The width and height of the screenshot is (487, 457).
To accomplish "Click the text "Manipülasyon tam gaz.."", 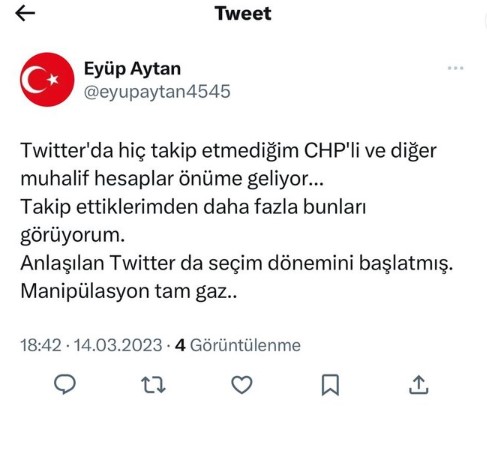I will pyautogui.click(x=129, y=292).
